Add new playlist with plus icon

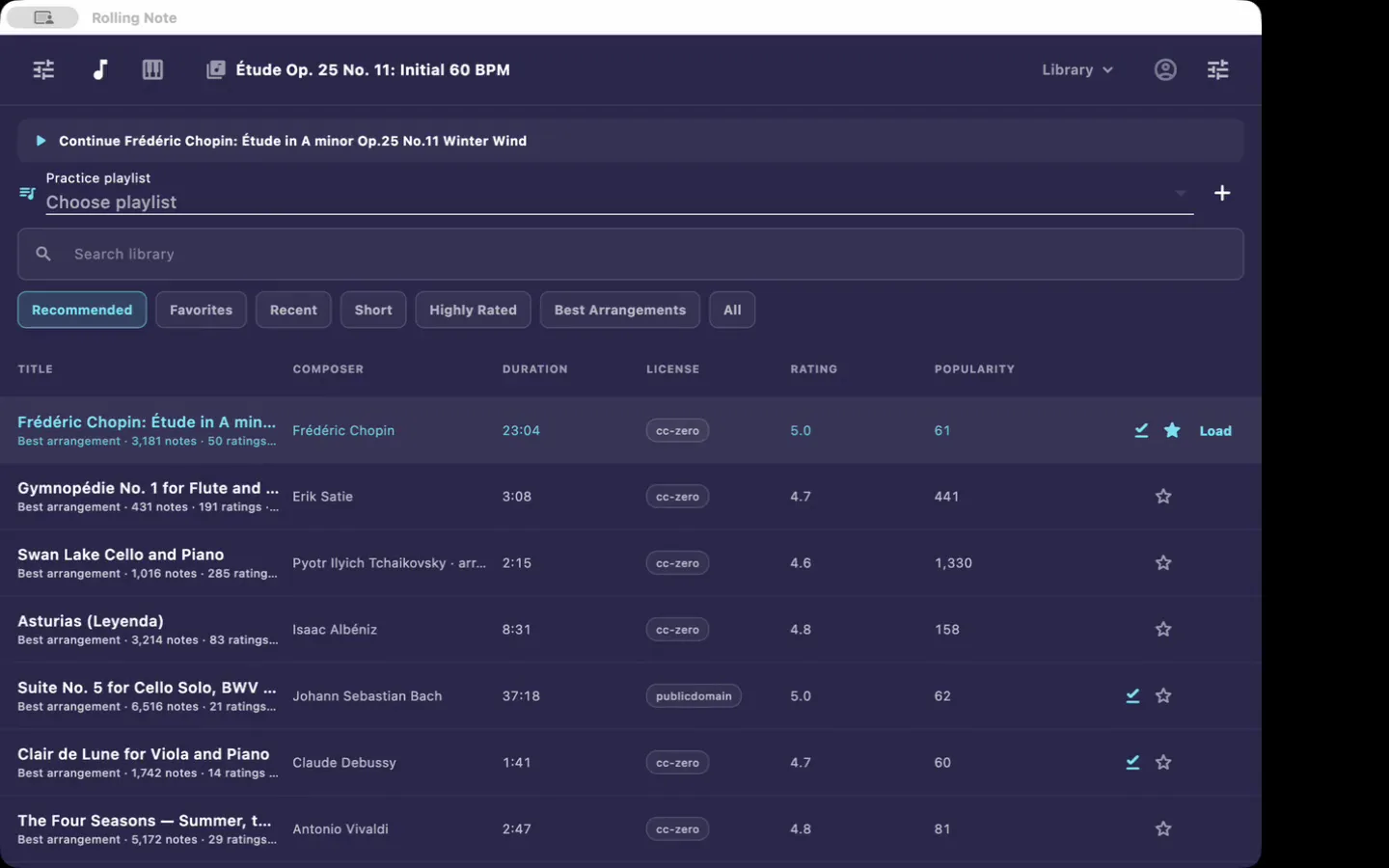pyautogui.click(x=1222, y=193)
